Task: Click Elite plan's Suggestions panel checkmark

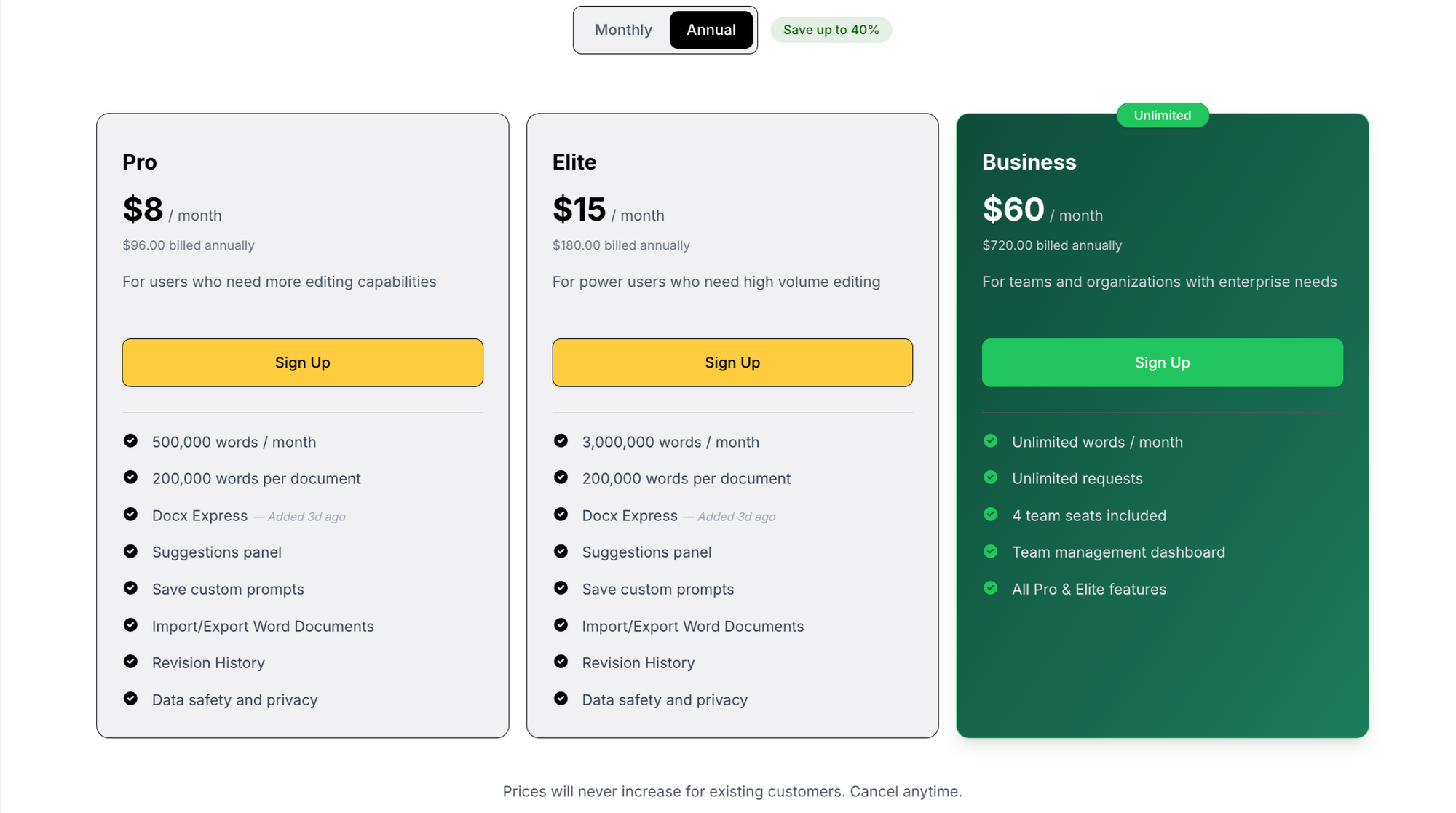Action: (x=561, y=552)
